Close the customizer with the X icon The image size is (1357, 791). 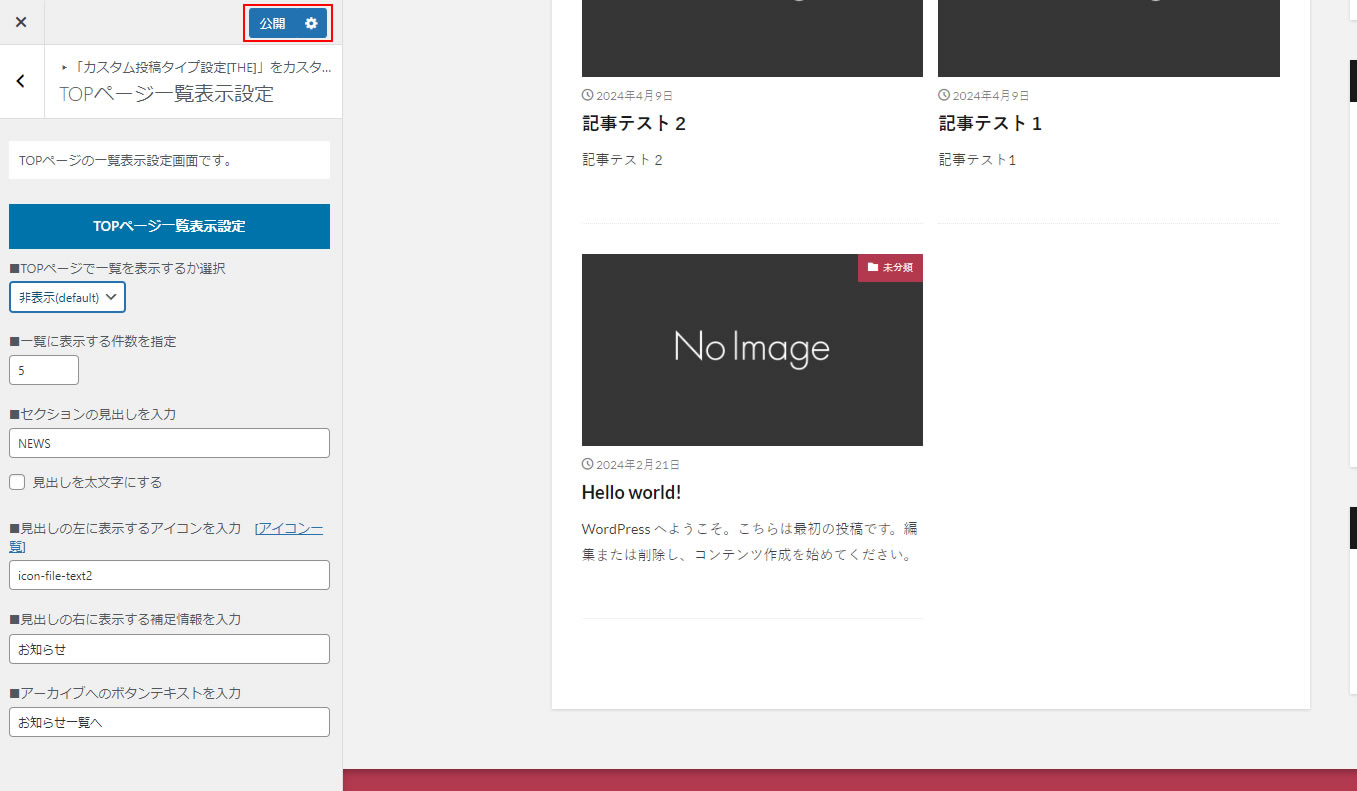(x=21, y=22)
